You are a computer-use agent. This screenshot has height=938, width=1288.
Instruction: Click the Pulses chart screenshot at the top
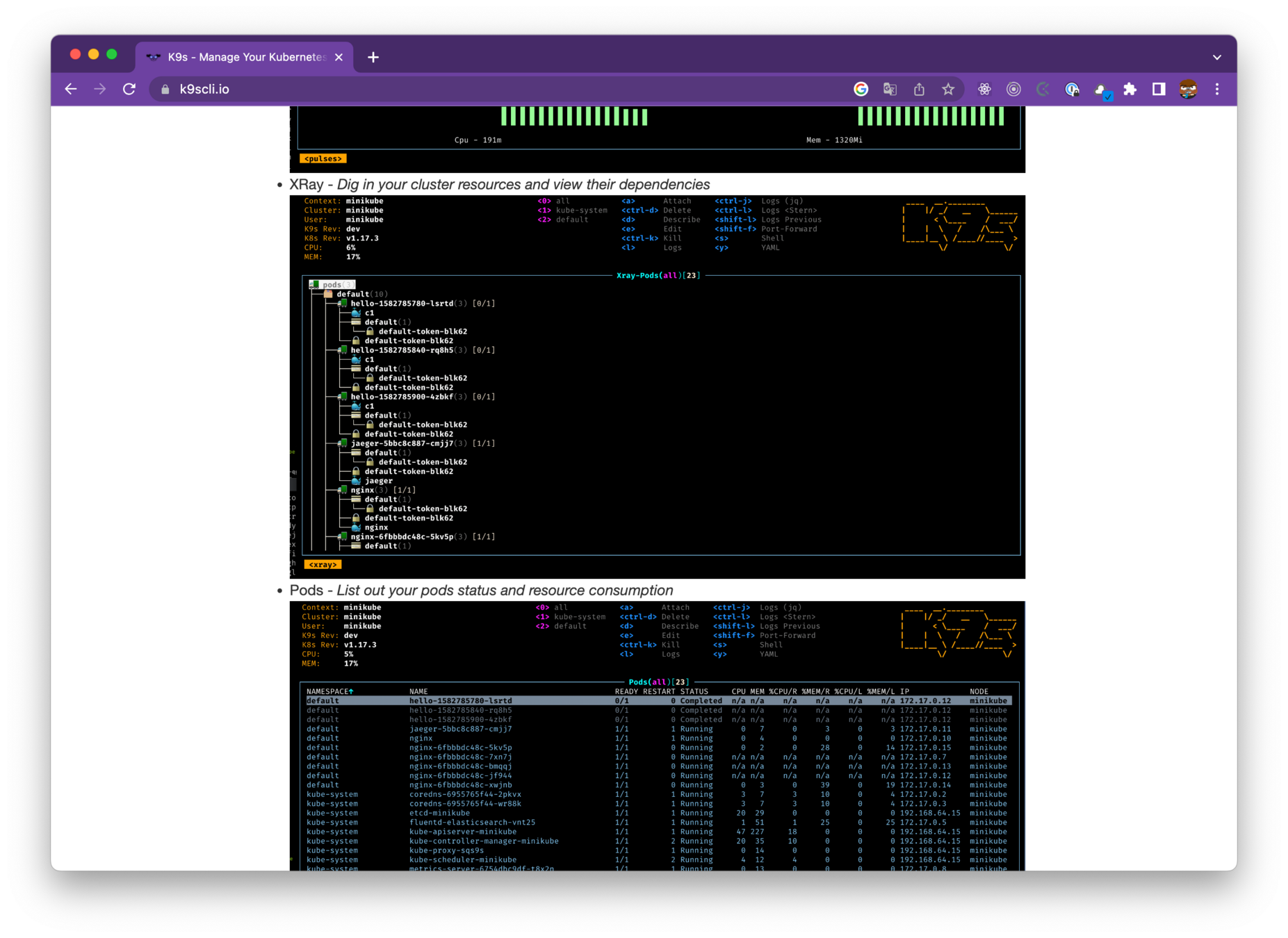click(658, 139)
